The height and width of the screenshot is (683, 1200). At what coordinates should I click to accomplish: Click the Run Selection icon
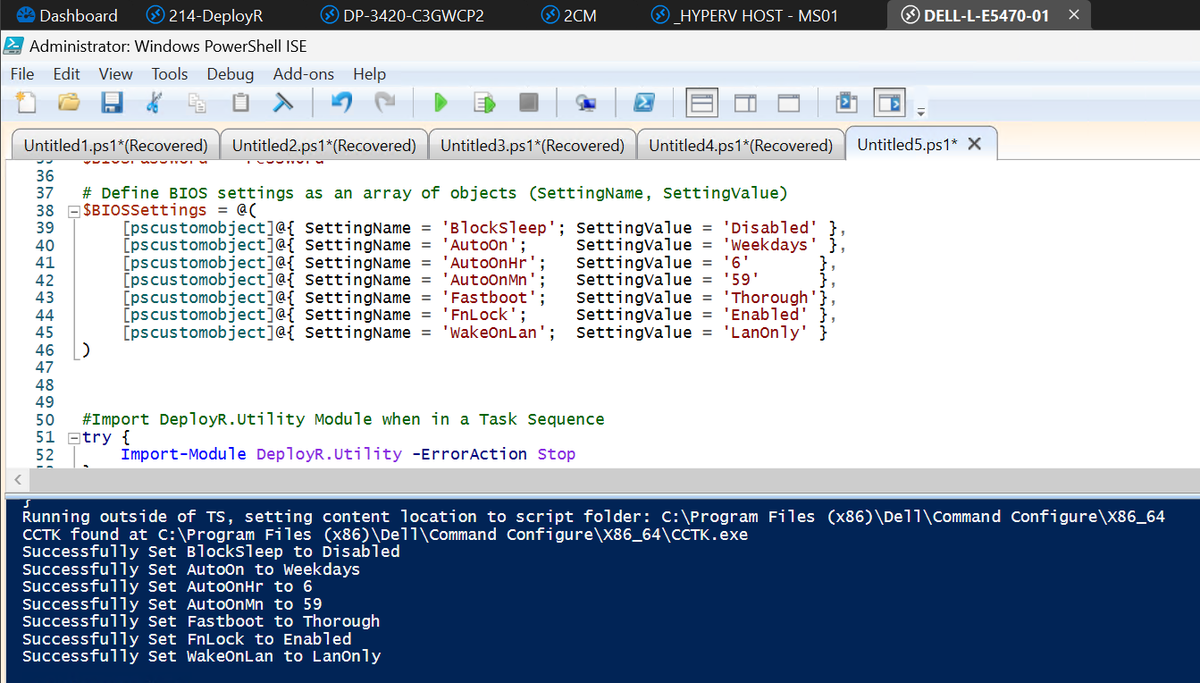[485, 102]
